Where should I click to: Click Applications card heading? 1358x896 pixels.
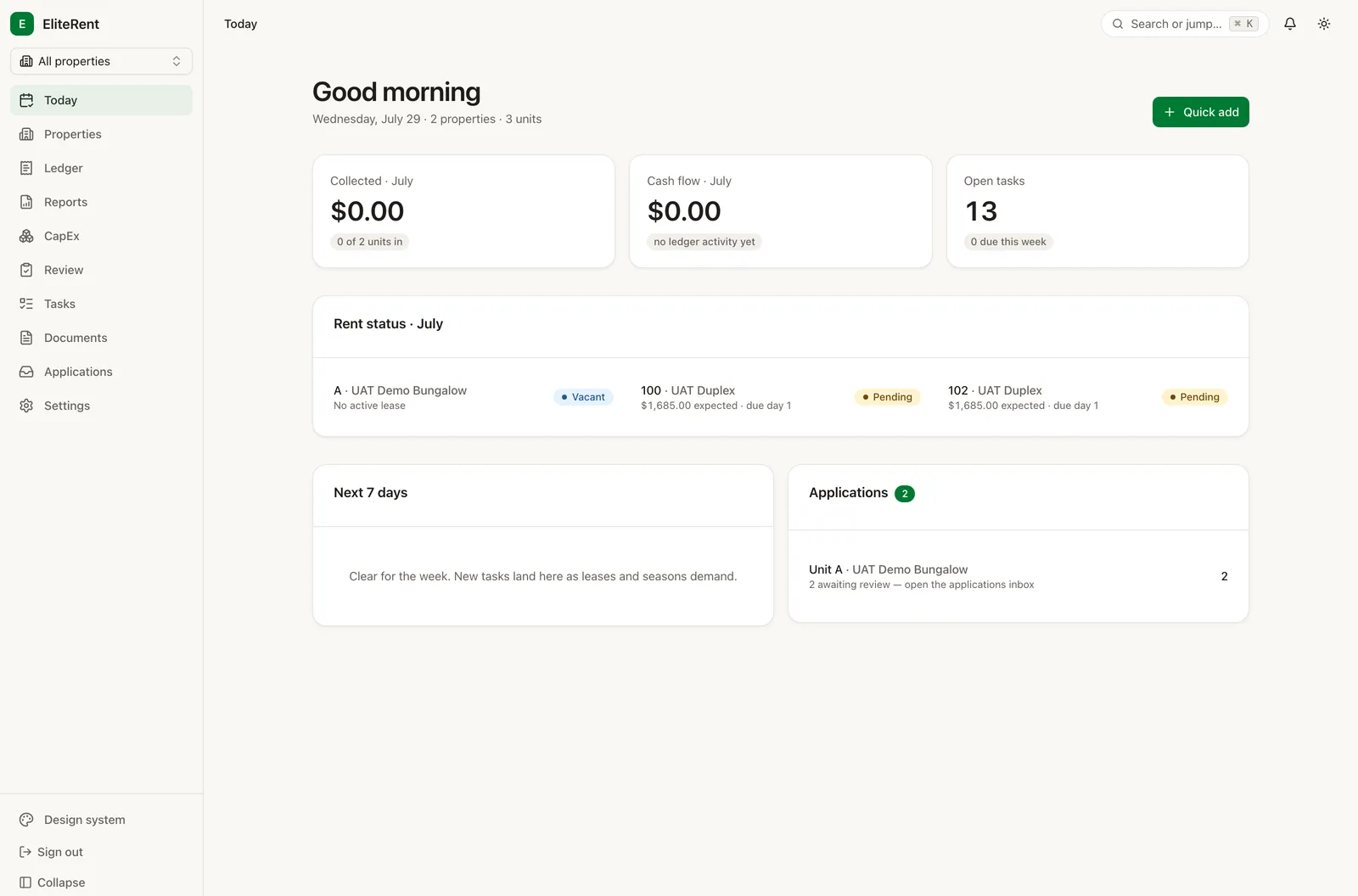(x=849, y=493)
